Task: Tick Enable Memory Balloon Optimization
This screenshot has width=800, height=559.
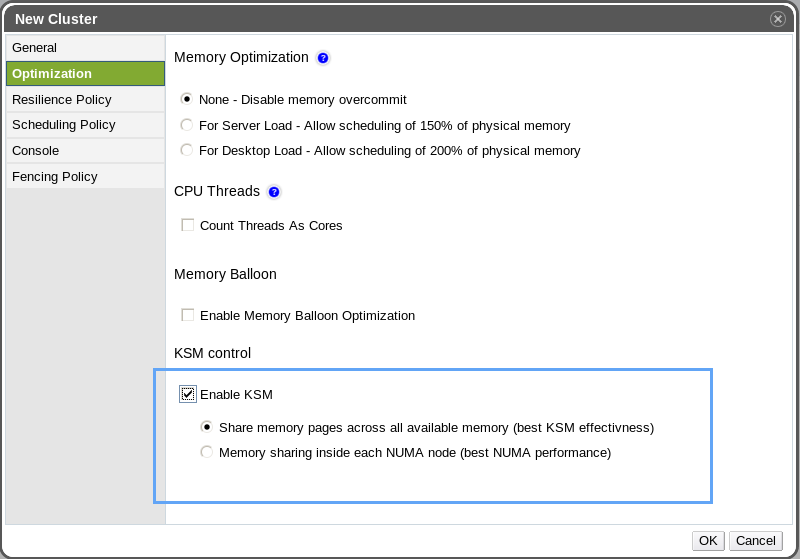Action: tap(188, 315)
